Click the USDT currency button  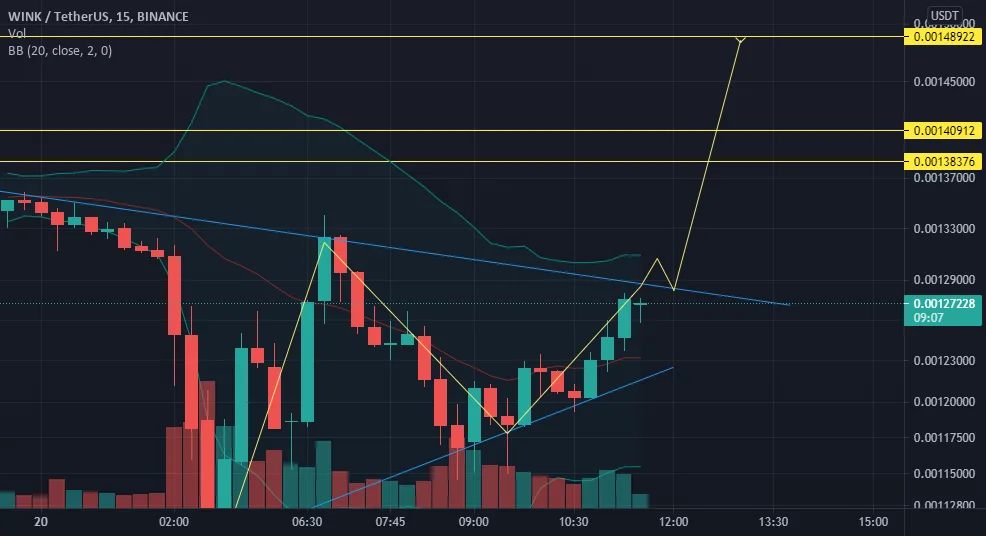(x=944, y=15)
